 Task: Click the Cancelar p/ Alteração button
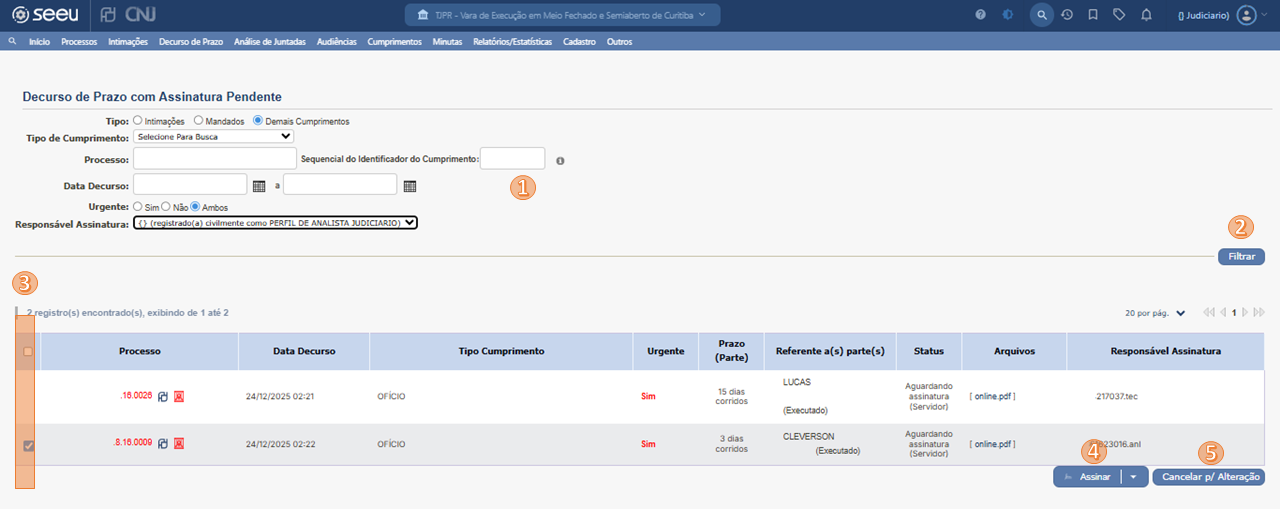tap(1208, 478)
